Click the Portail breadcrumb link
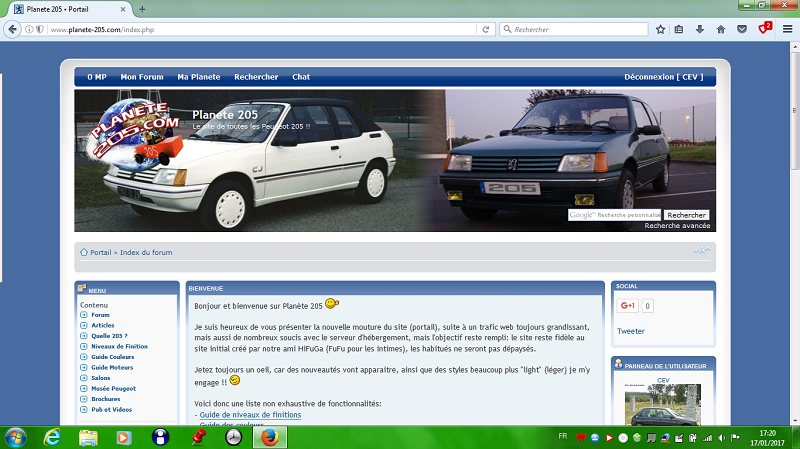 [101, 252]
